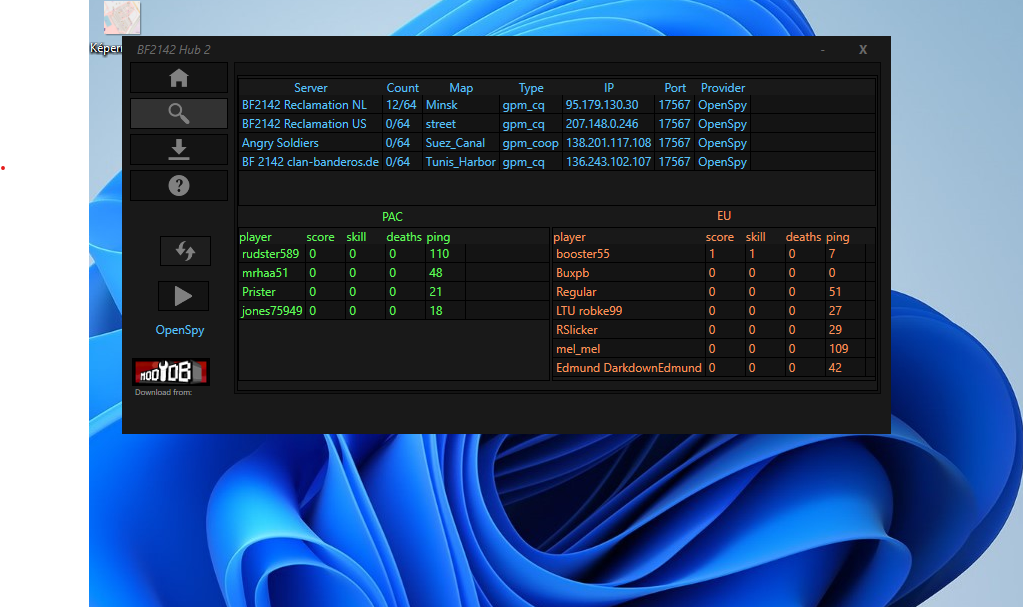Open the Download section icon
The height and width of the screenshot is (607, 1023).
pos(179,149)
